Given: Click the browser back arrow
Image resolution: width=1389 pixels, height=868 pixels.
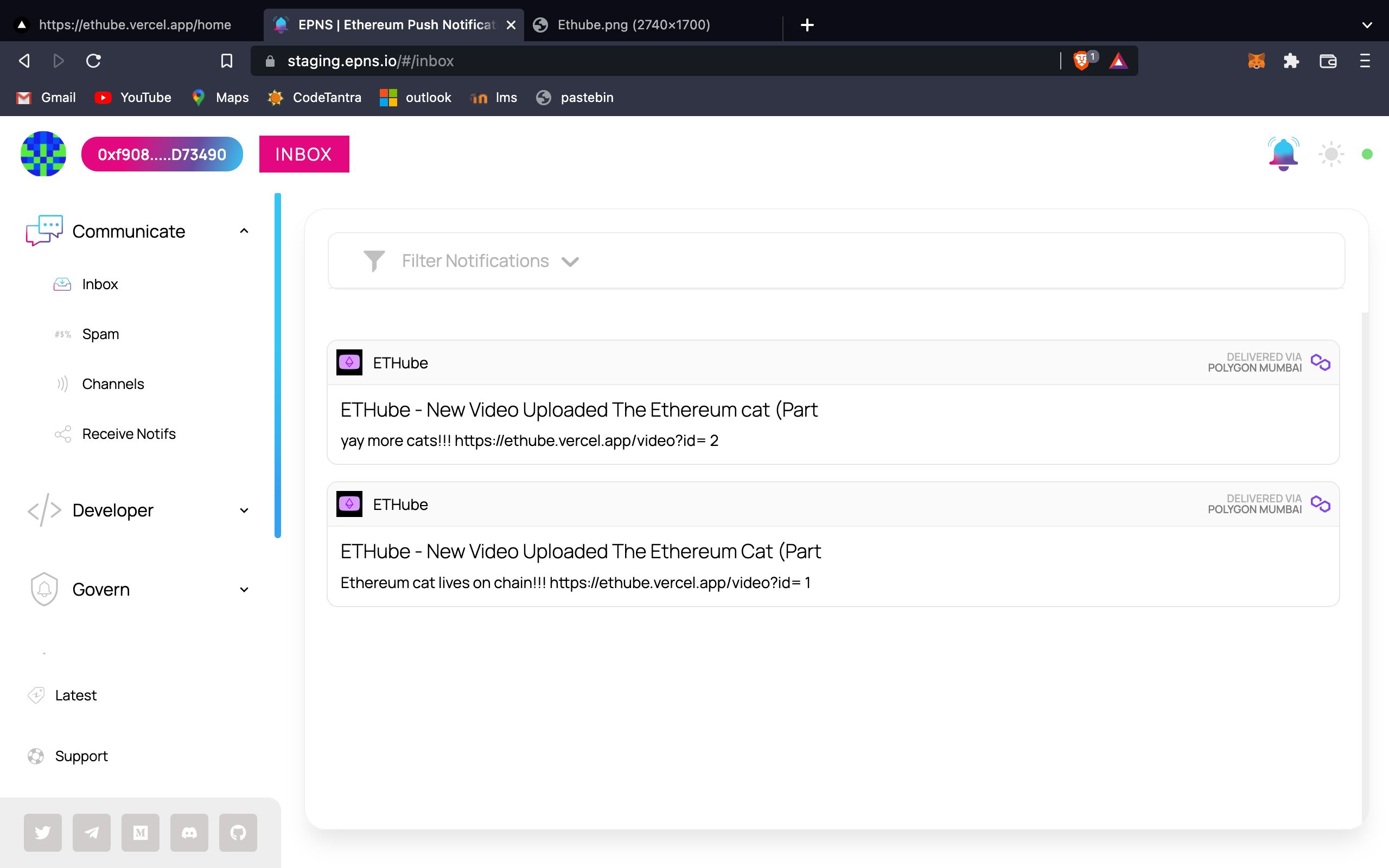Looking at the screenshot, I should tap(24, 61).
